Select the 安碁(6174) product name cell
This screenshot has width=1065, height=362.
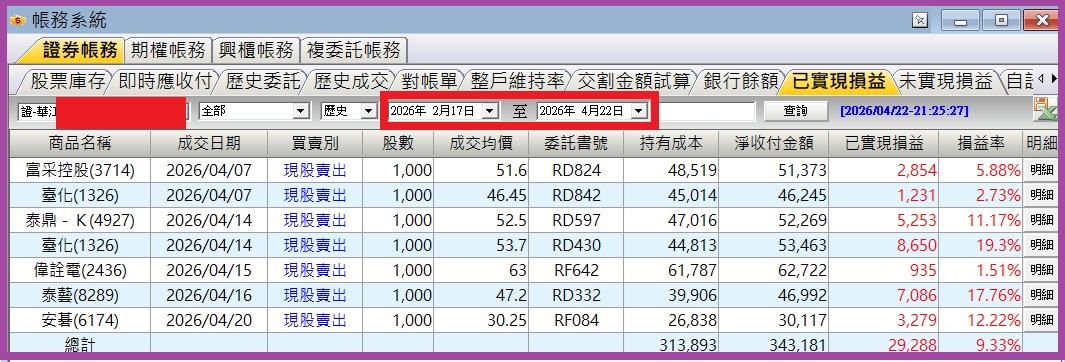[80, 320]
